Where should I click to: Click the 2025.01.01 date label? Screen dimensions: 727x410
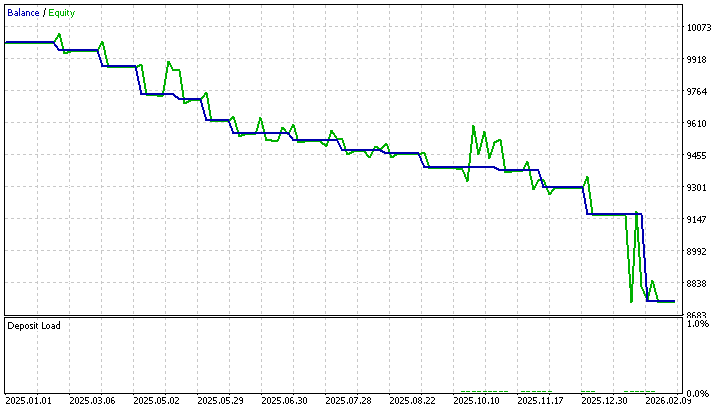tap(28, 400)
